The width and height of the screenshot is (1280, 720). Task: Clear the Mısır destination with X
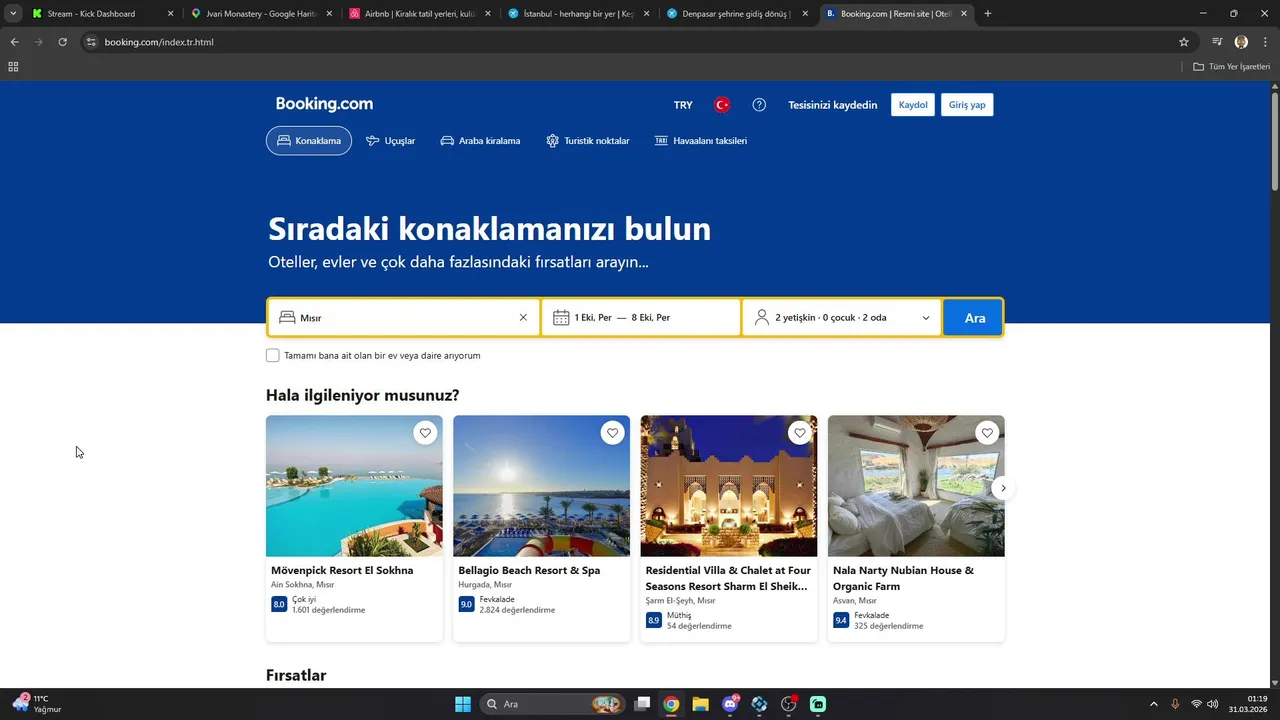[x=523, y=317]
